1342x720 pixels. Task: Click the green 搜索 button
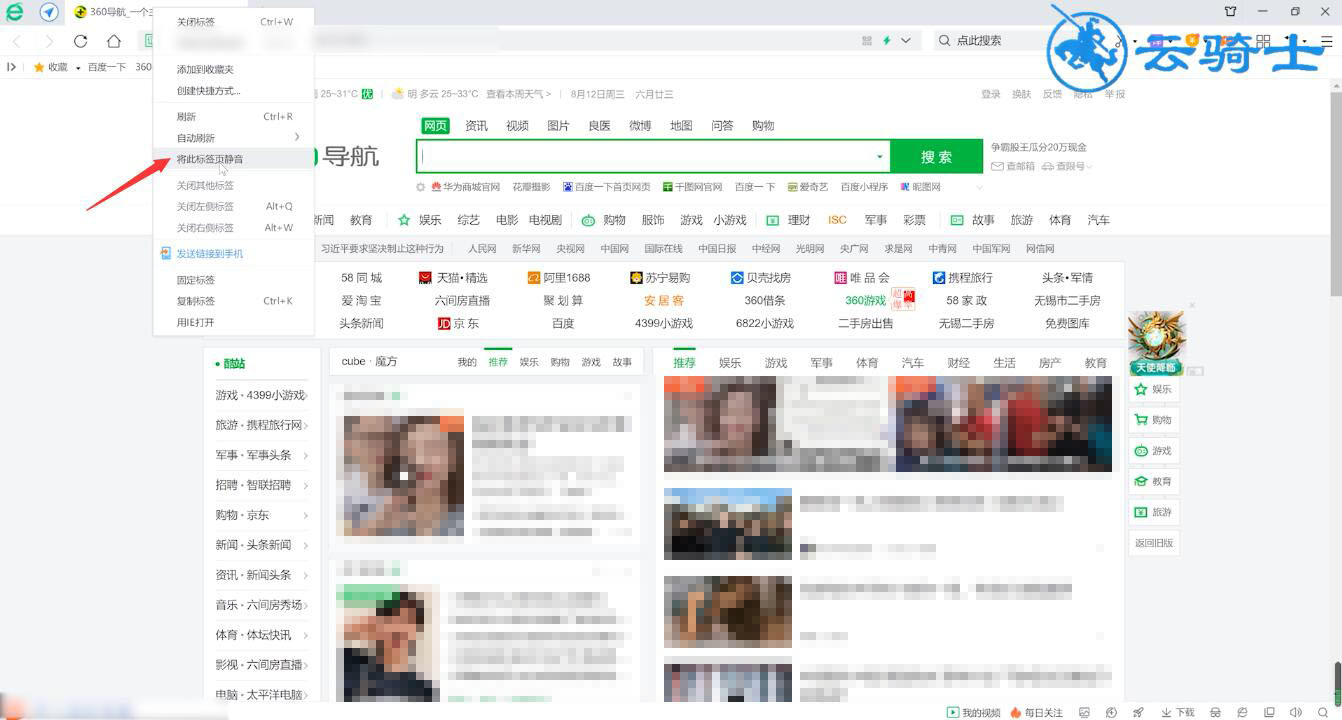coord(936,157)
